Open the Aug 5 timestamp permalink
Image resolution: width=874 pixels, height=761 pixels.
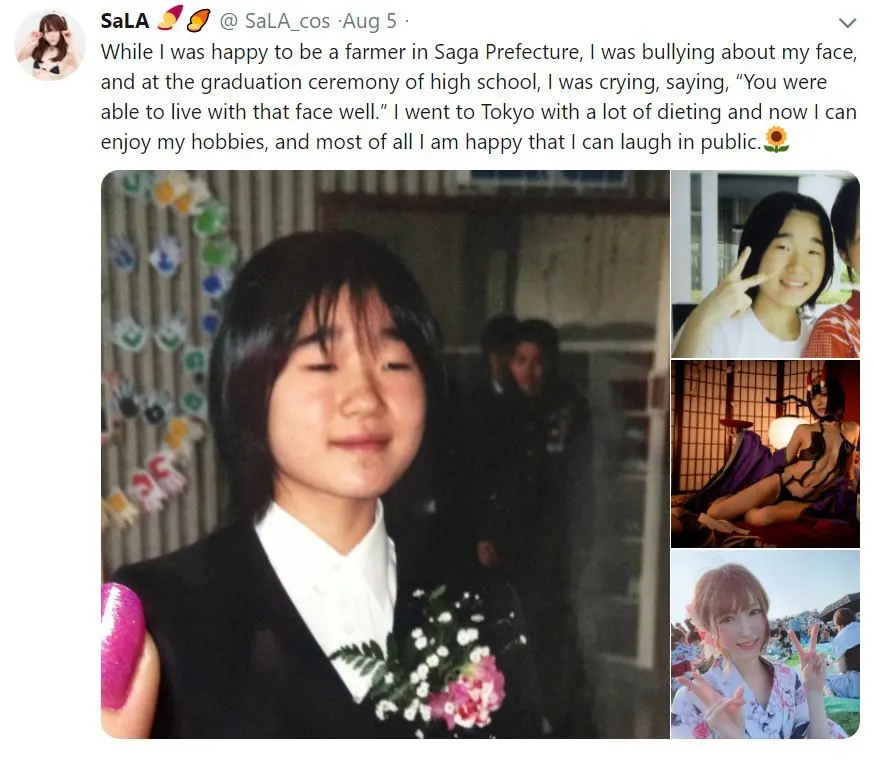click(369, 21)
